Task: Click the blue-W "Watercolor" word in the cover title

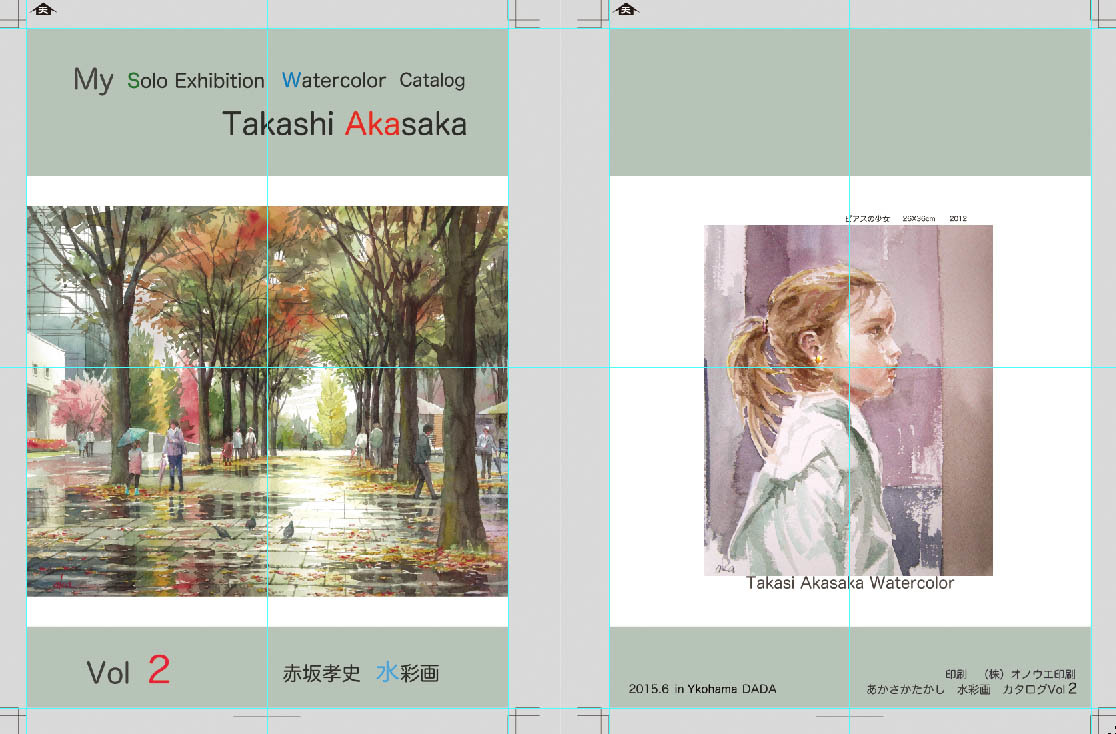Action: [x=334, y=80]
